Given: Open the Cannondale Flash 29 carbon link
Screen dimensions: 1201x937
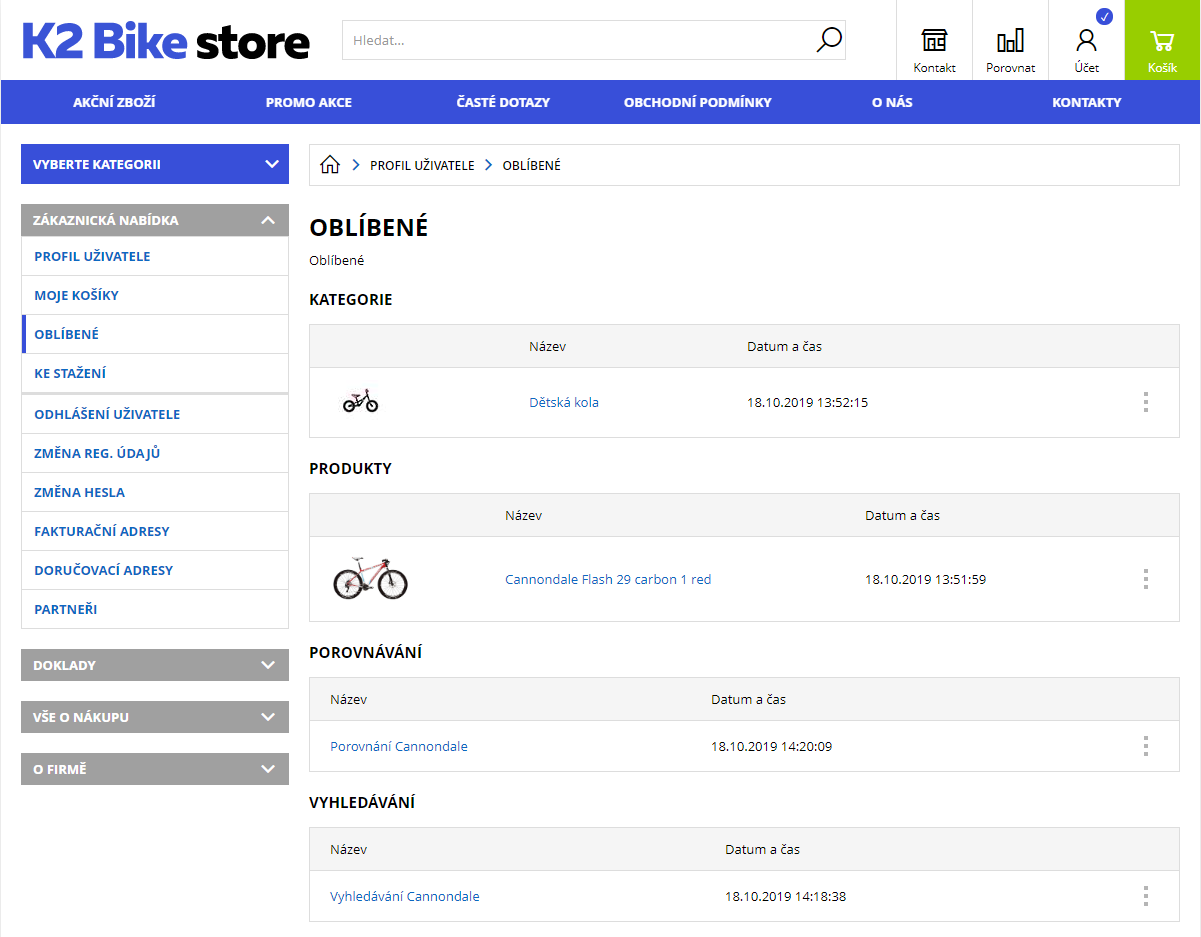Looking at the screenshot, I should [608, 579].
